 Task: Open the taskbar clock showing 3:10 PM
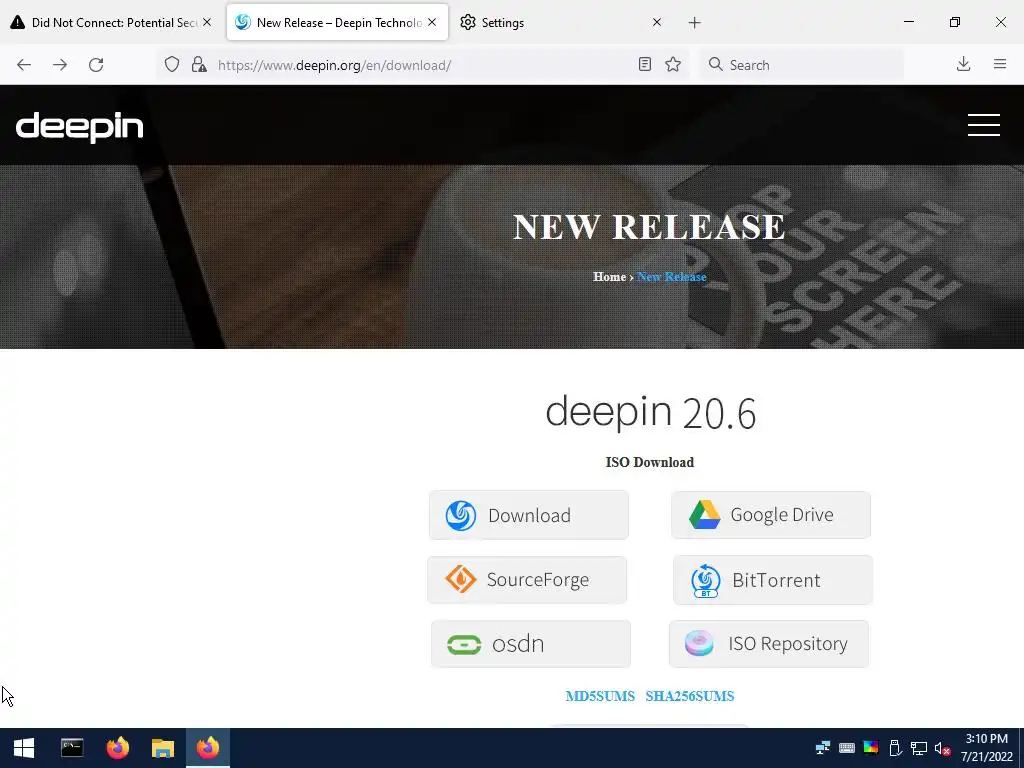click(x=987, y=748)
